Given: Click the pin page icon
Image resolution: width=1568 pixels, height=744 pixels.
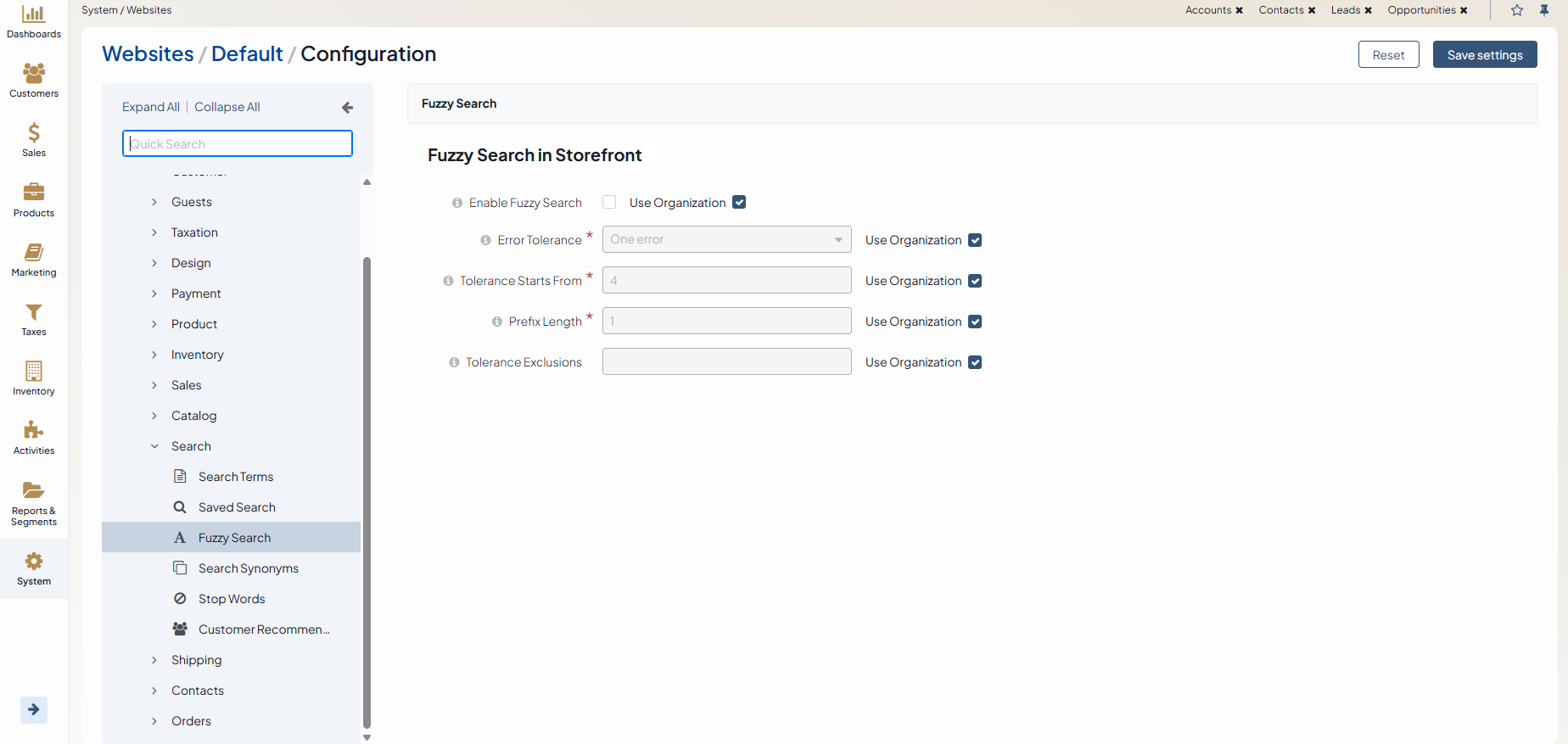Looking at the screenshot, I should pos(1544,10).
